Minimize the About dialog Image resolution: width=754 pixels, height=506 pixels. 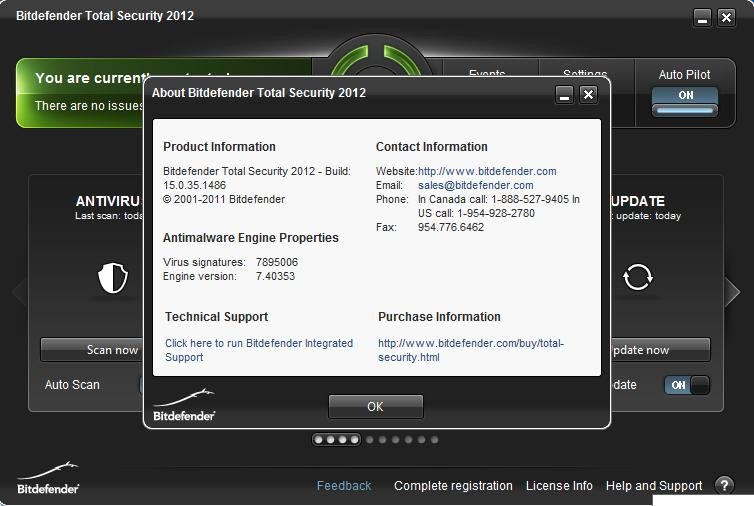click(x=565, y=95)
